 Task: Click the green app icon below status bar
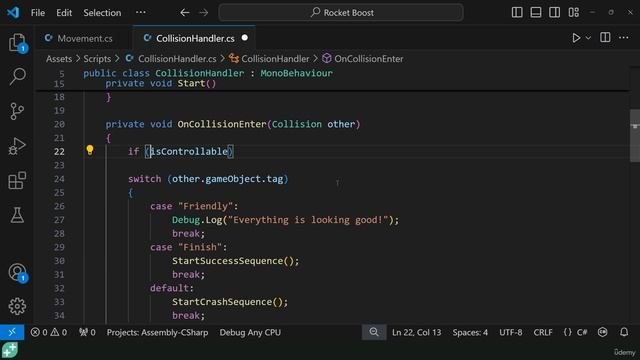tap(10, 350)
